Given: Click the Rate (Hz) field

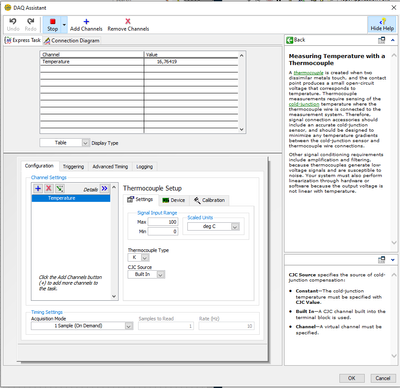Looking at the screenshot, I should pos(226,326).
